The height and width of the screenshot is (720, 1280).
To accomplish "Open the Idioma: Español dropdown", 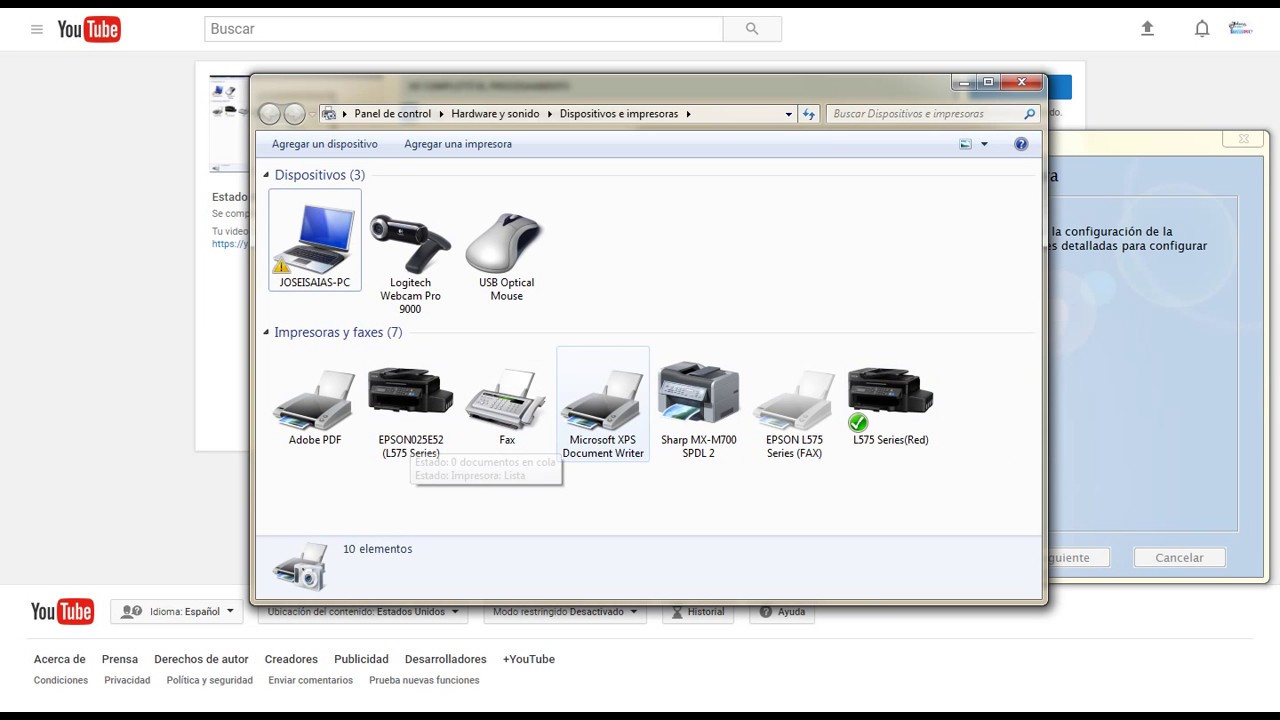I will (x=177, y=612).
